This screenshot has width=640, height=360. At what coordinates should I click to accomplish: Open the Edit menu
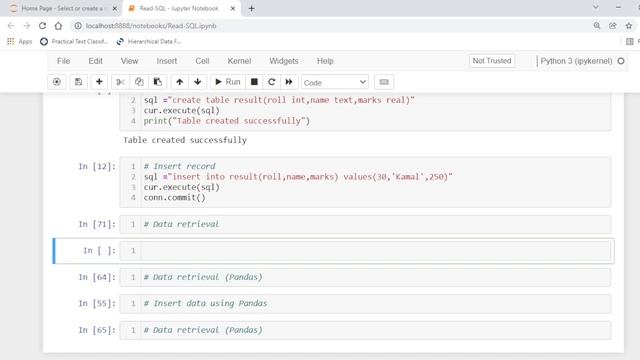click(x=96, y=61)
